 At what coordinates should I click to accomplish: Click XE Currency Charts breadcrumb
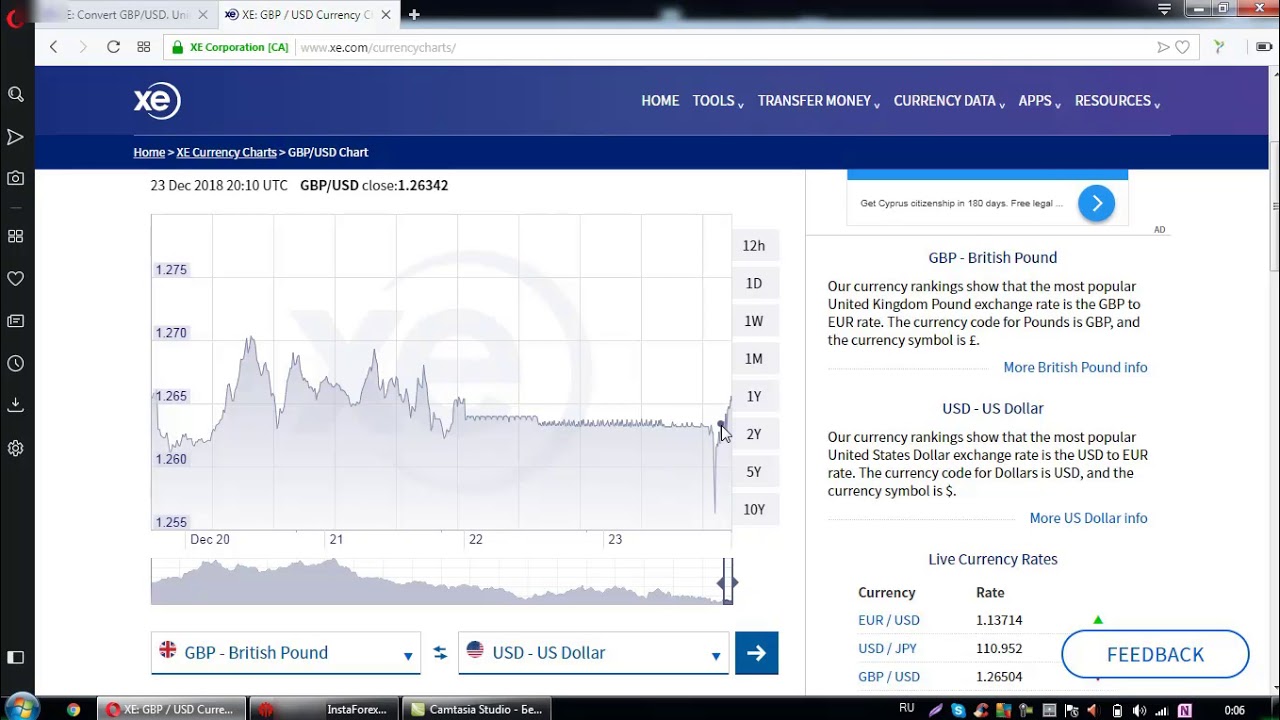coord(226,152)
